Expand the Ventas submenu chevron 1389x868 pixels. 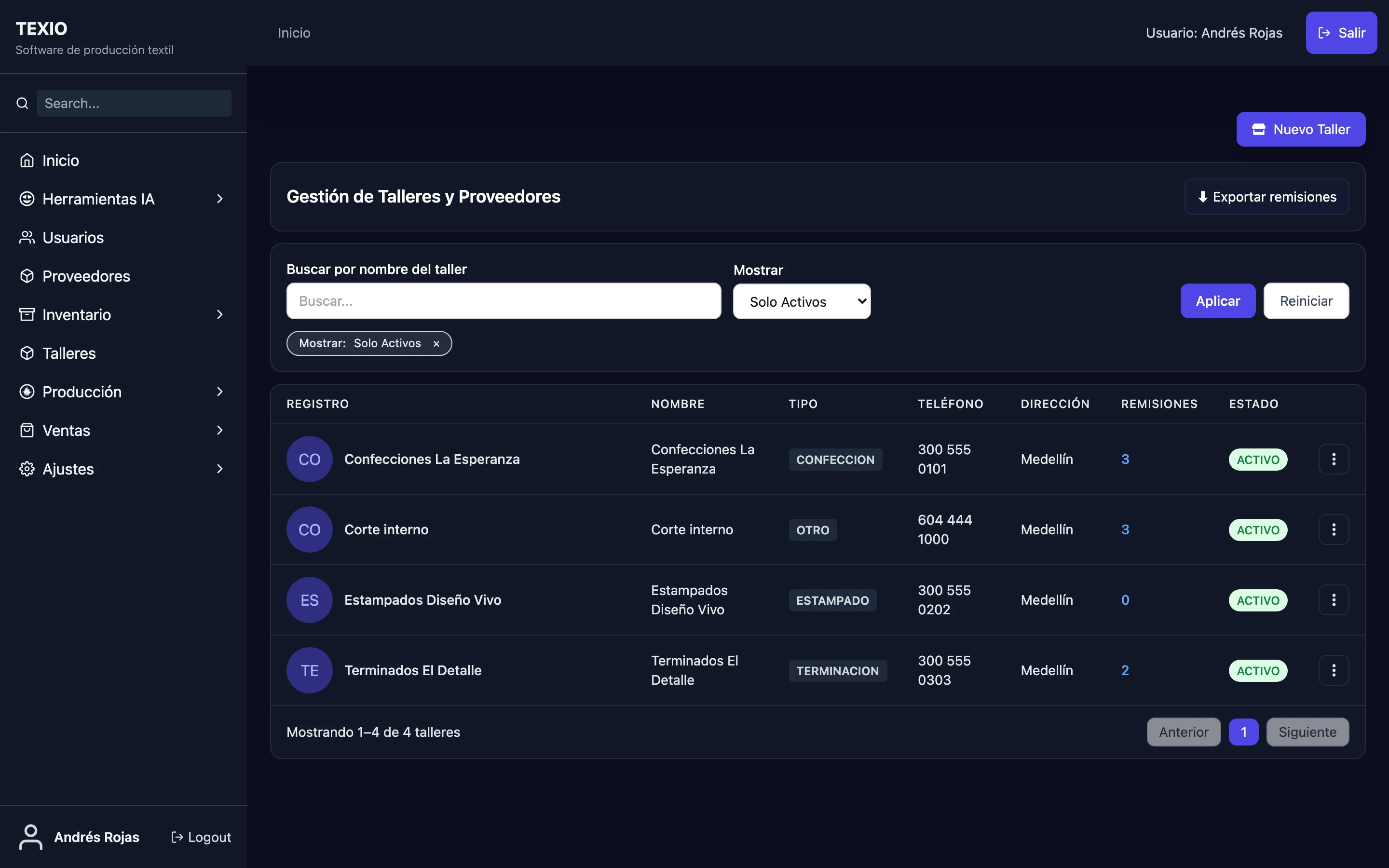coord(220,430)
